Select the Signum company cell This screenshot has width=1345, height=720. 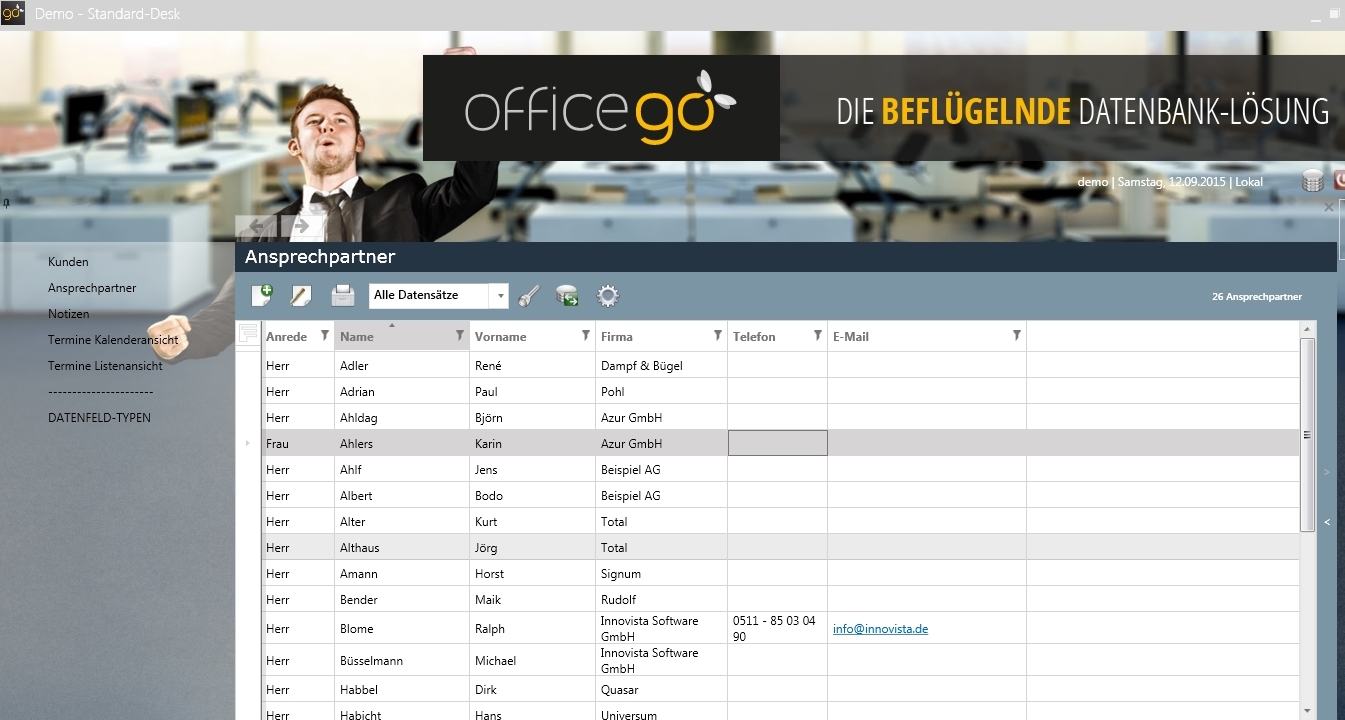click(661, 574)
